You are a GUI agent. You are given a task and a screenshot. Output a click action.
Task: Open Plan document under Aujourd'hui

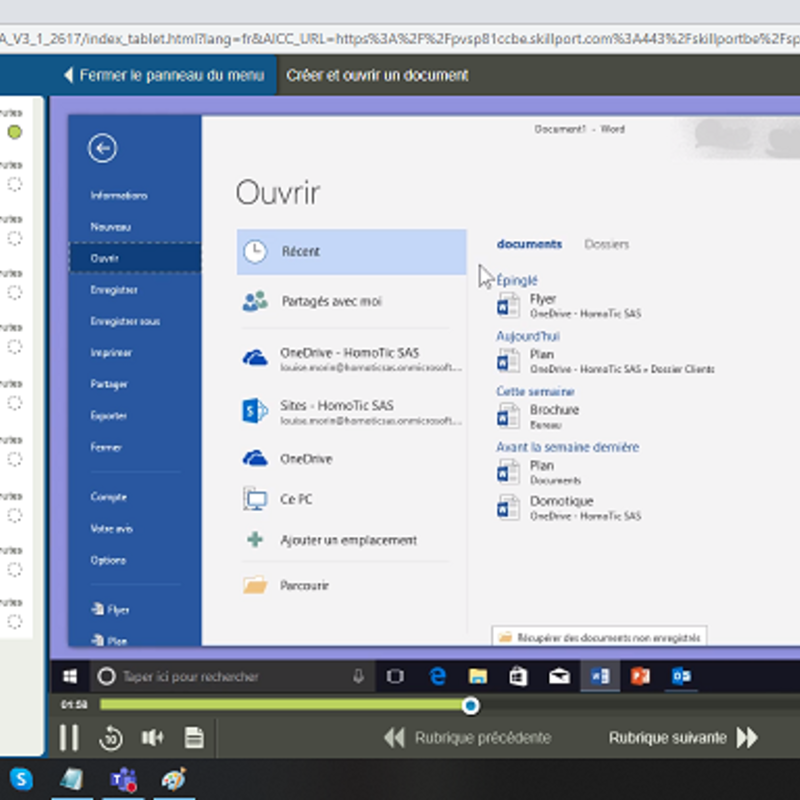(606, 361)
